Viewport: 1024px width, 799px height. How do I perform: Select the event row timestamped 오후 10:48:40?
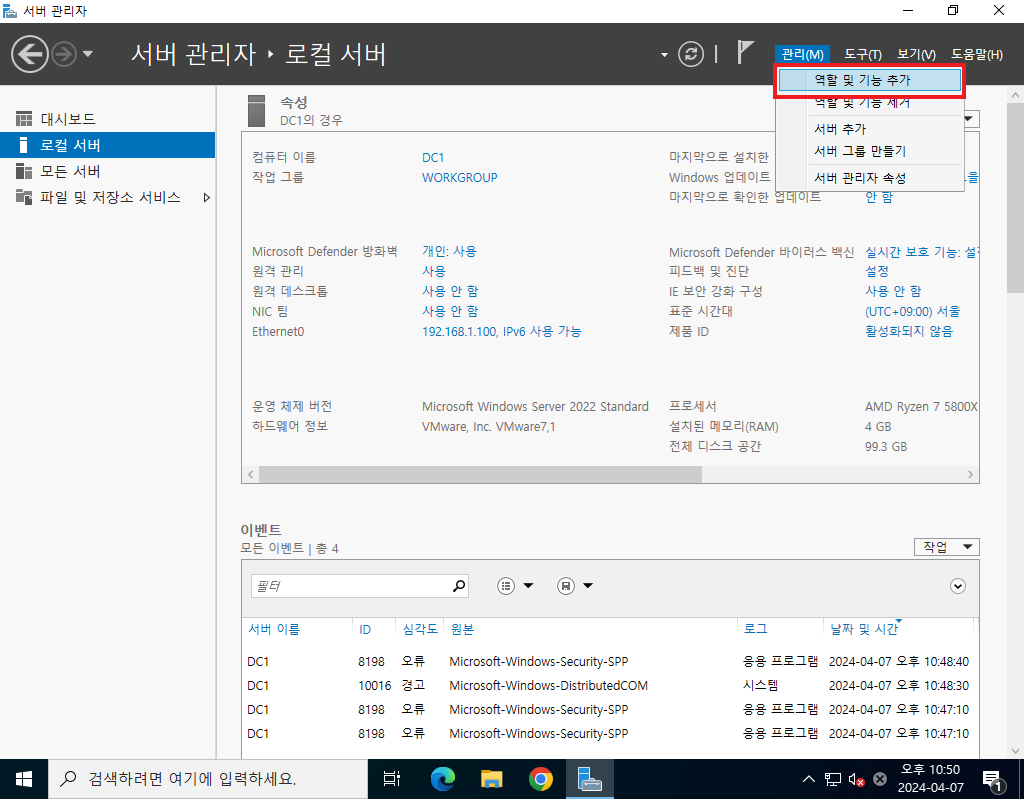coord(608,661)
